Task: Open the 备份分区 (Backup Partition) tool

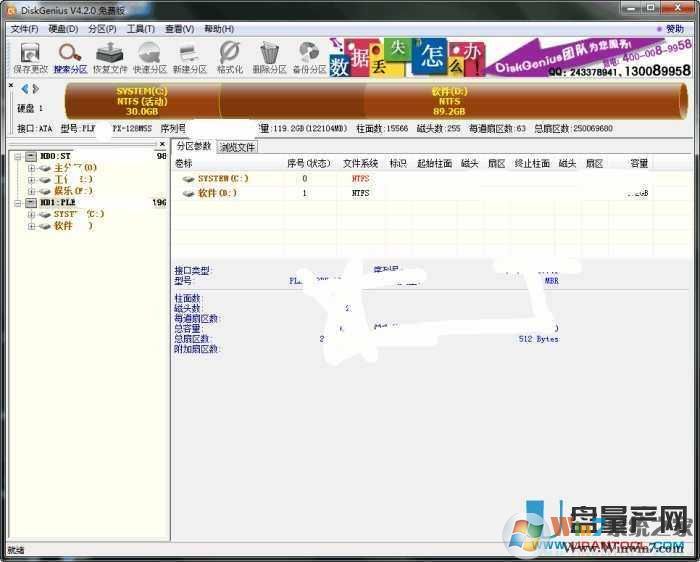Action: [309, 57]
